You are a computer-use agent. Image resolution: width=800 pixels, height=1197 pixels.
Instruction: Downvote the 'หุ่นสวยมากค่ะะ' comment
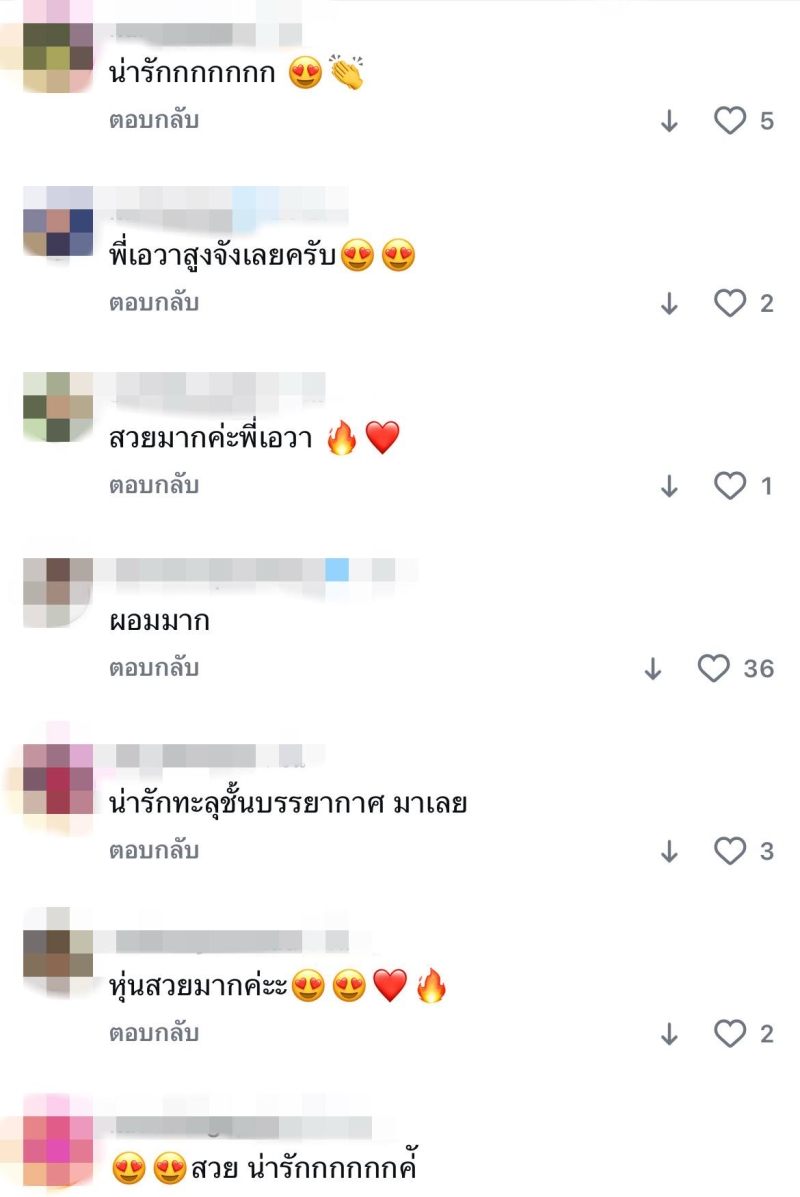coord(669,1034)
